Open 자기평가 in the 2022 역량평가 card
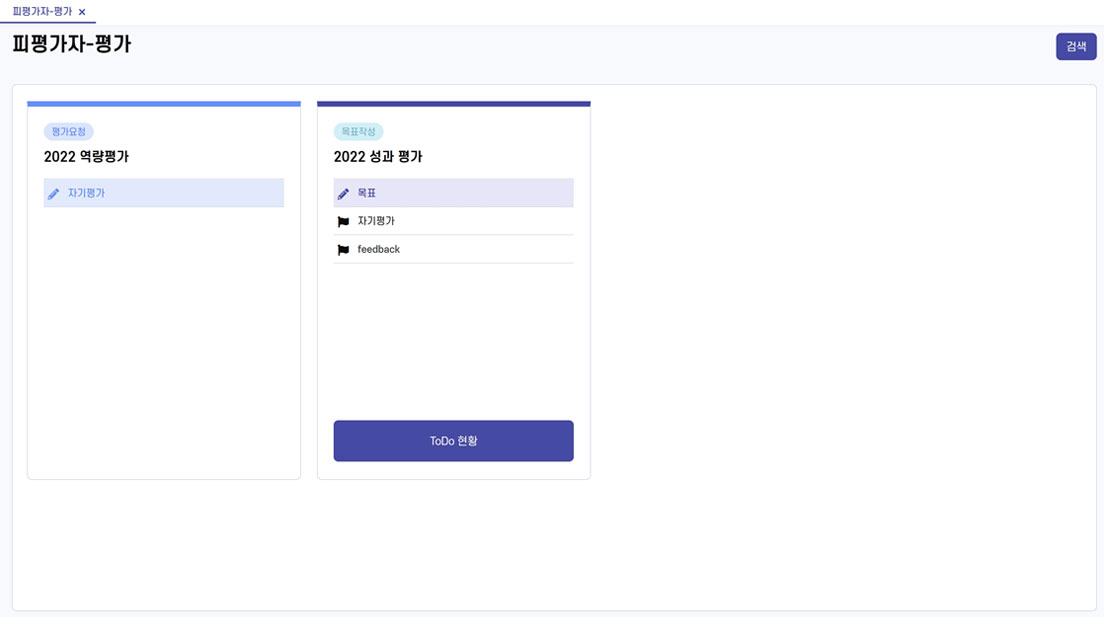This screenshot has height=617, width=1104. [163, 193]
